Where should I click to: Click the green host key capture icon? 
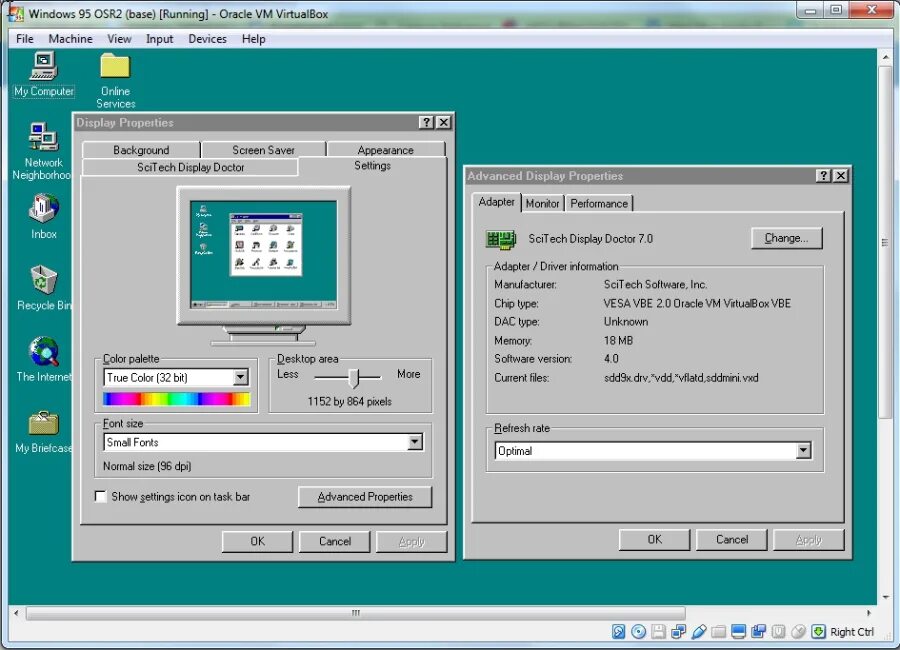(x=818, y=632)
